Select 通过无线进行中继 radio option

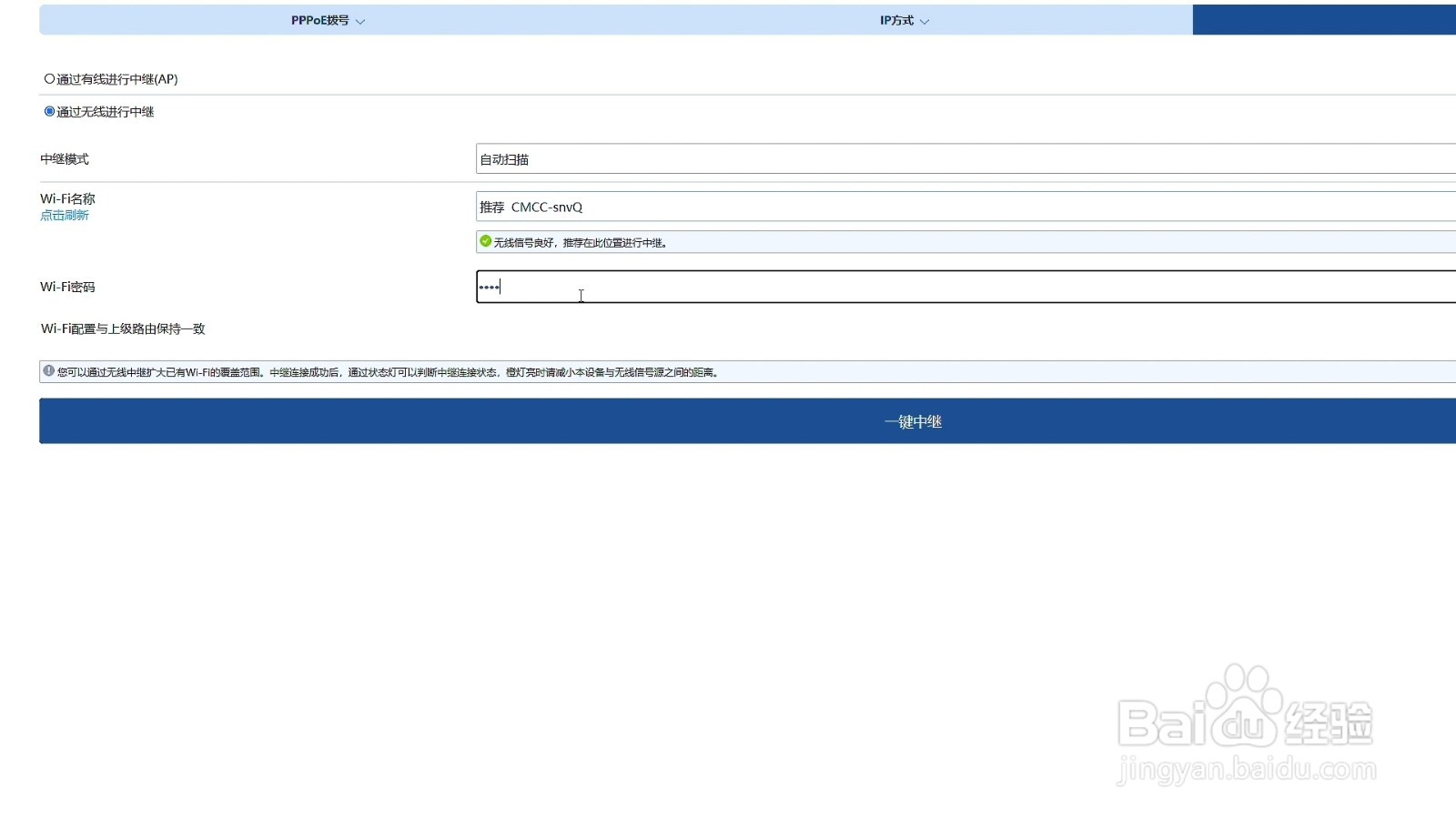[50, 112]
